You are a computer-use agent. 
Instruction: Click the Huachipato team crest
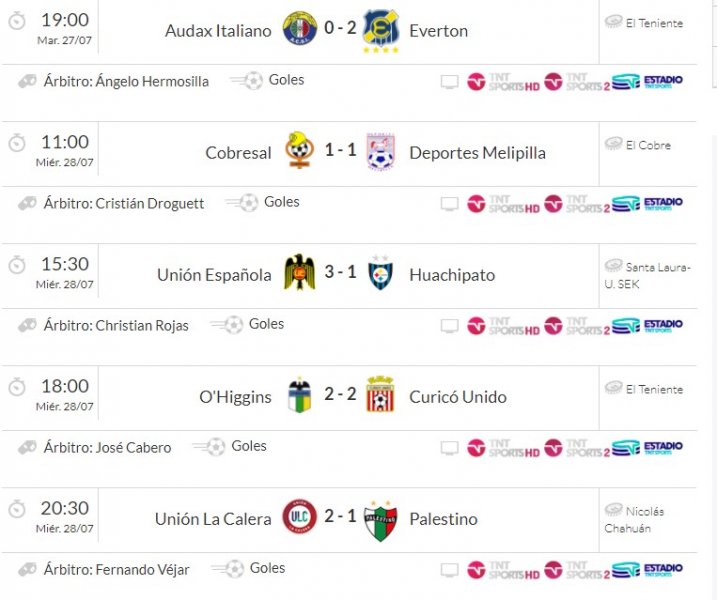tap(380, 274)
